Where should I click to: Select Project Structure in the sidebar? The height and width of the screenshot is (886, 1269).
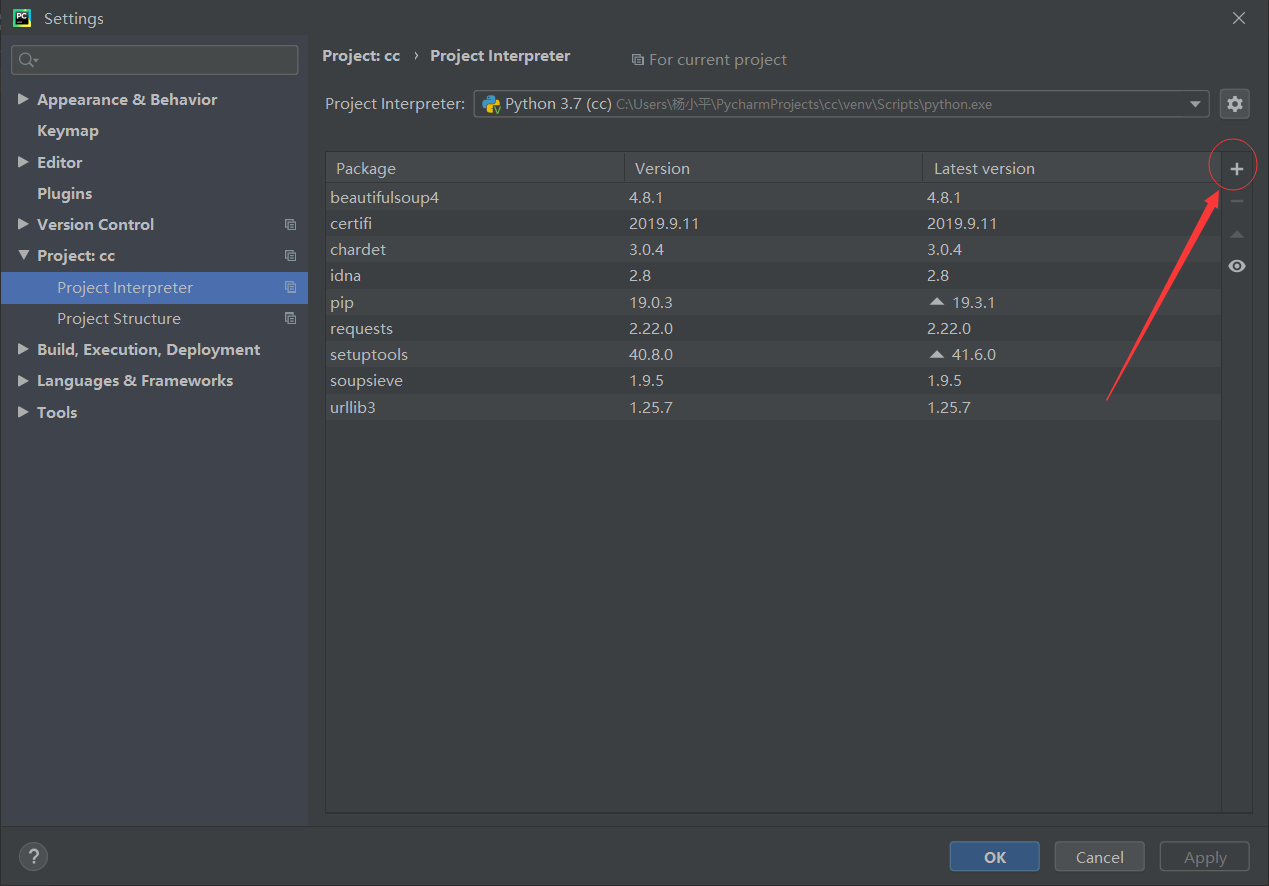click(x=154, y=318)
